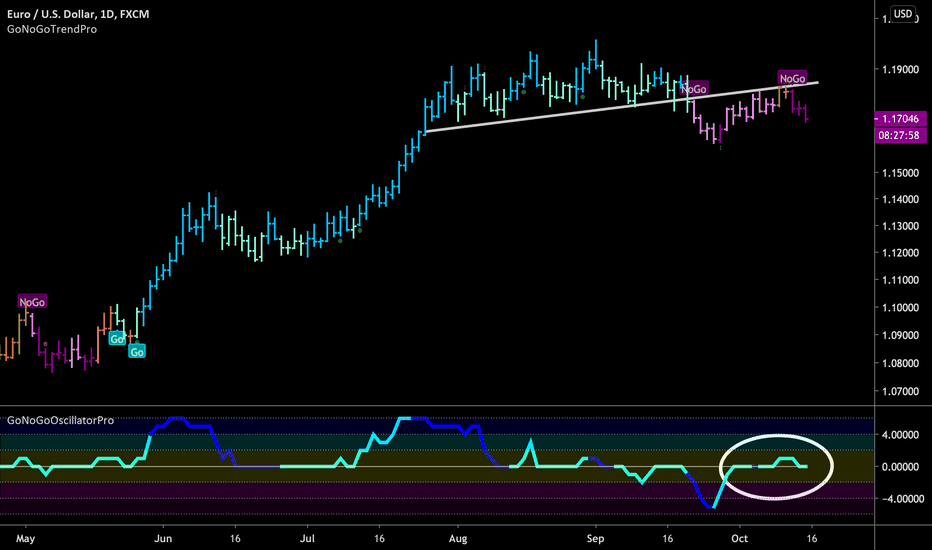Click the USD currency button

click(x=903, y=14)
